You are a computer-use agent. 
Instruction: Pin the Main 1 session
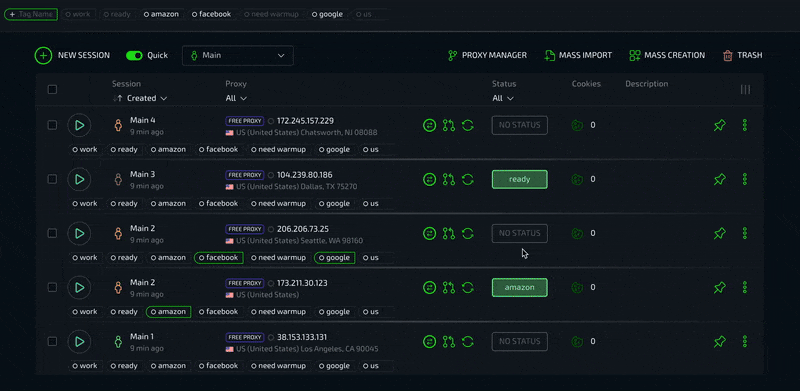720,341
